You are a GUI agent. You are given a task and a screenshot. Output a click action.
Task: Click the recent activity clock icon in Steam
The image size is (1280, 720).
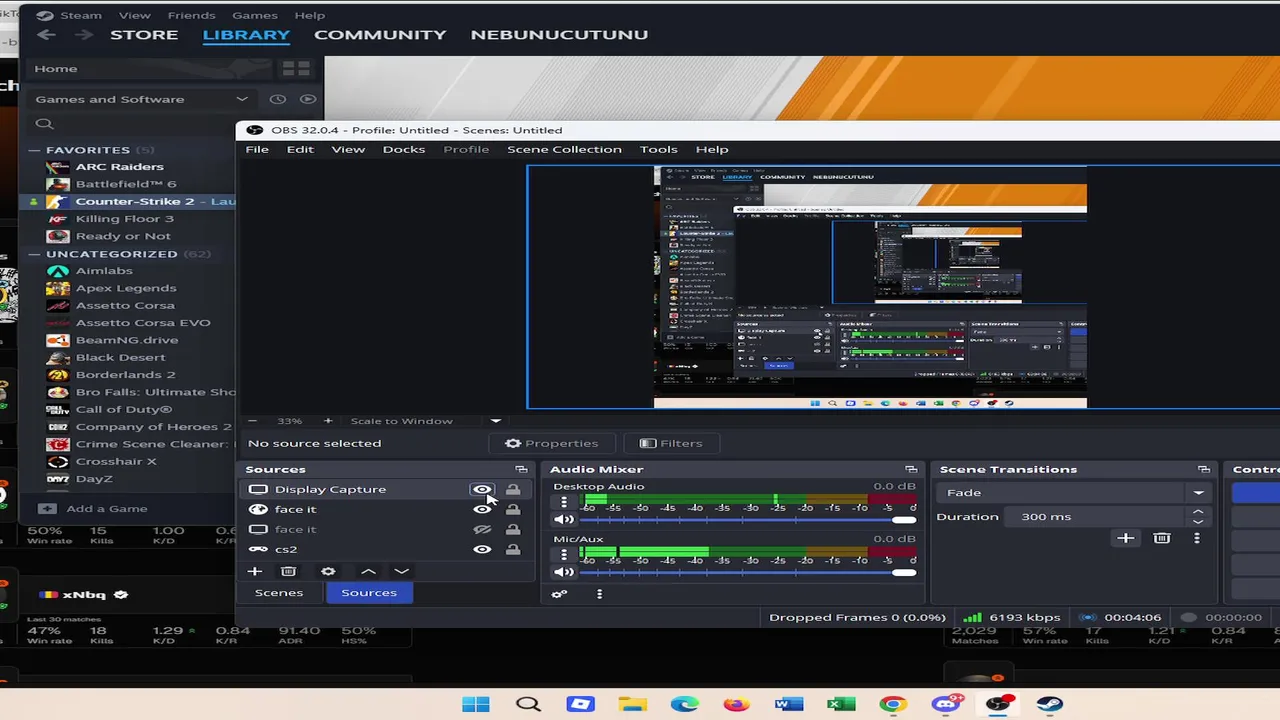pos(278,99)
